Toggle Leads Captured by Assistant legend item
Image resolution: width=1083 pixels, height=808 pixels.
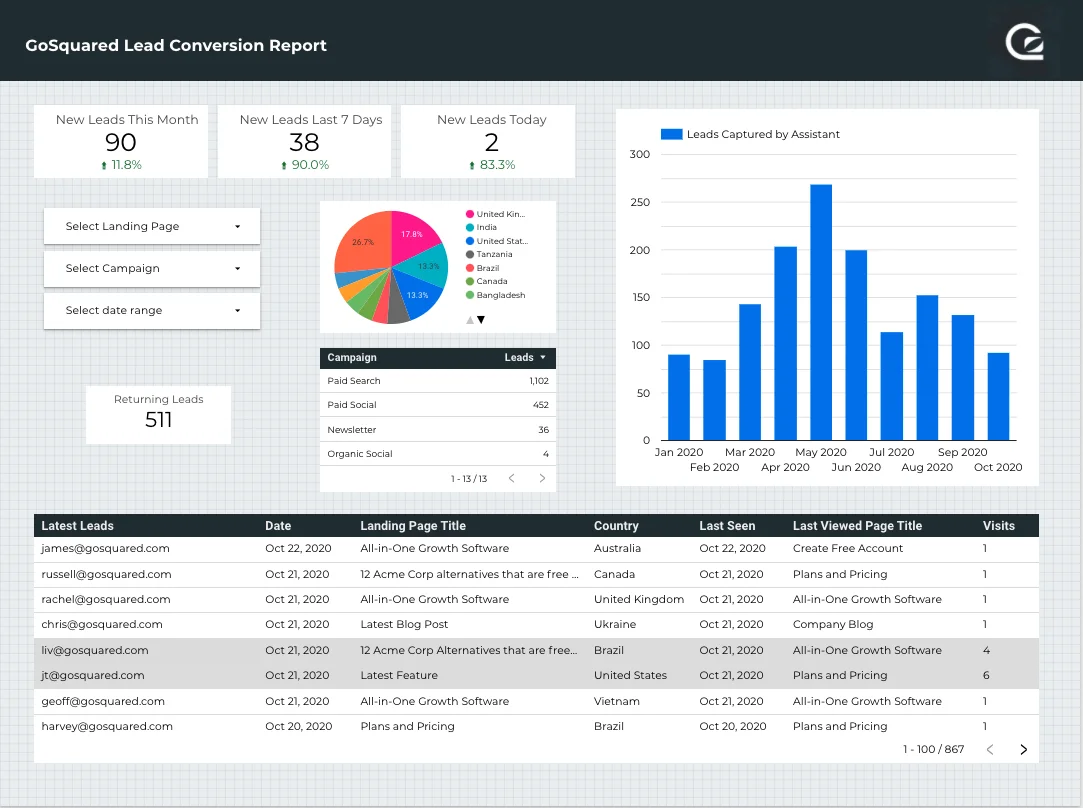click(751, 134)
